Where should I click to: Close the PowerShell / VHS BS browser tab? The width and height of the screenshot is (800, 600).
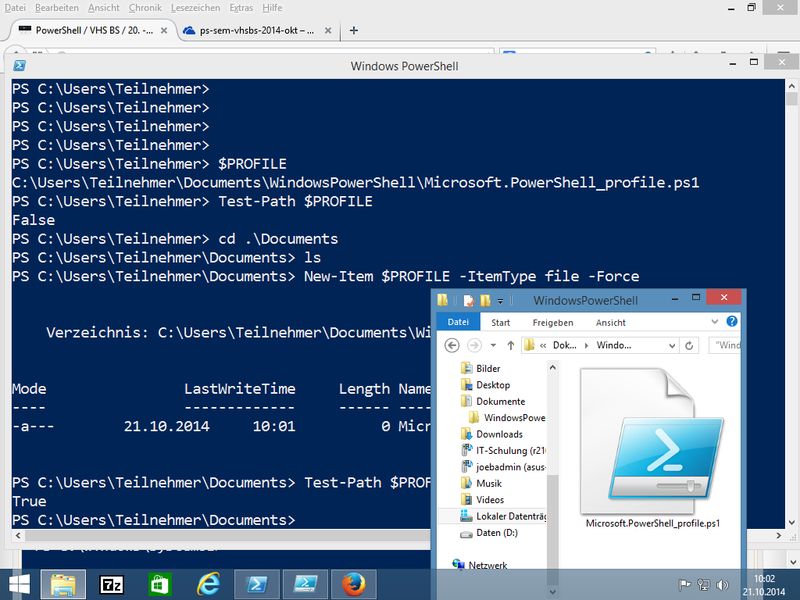click(164, 31)
